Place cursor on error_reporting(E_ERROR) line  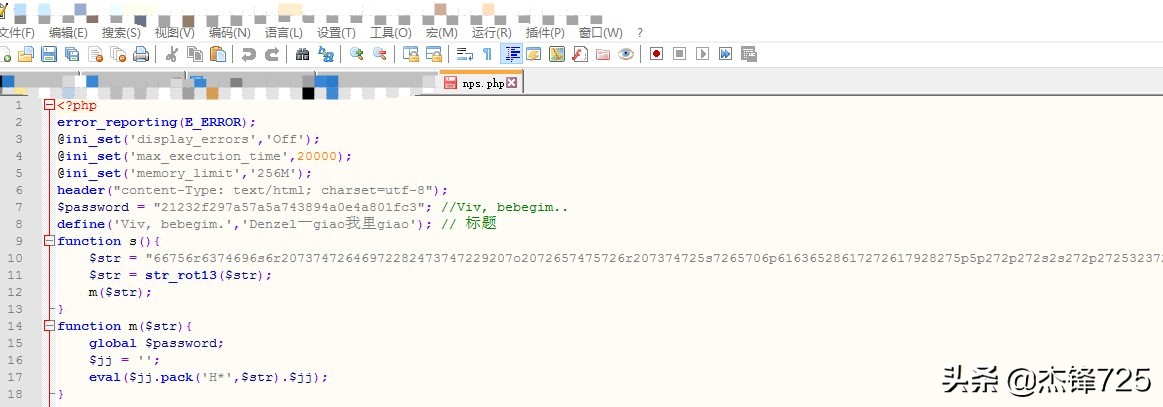[156, 122]
